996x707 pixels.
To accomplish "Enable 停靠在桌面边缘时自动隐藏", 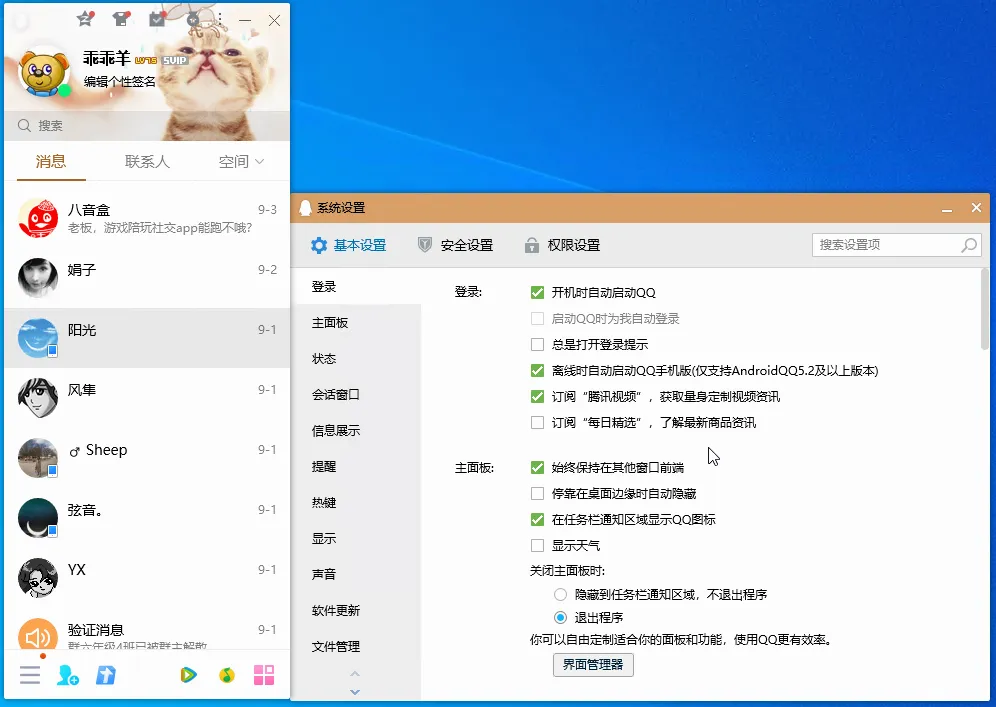I will pyautogui.click(x=537, y=494).
